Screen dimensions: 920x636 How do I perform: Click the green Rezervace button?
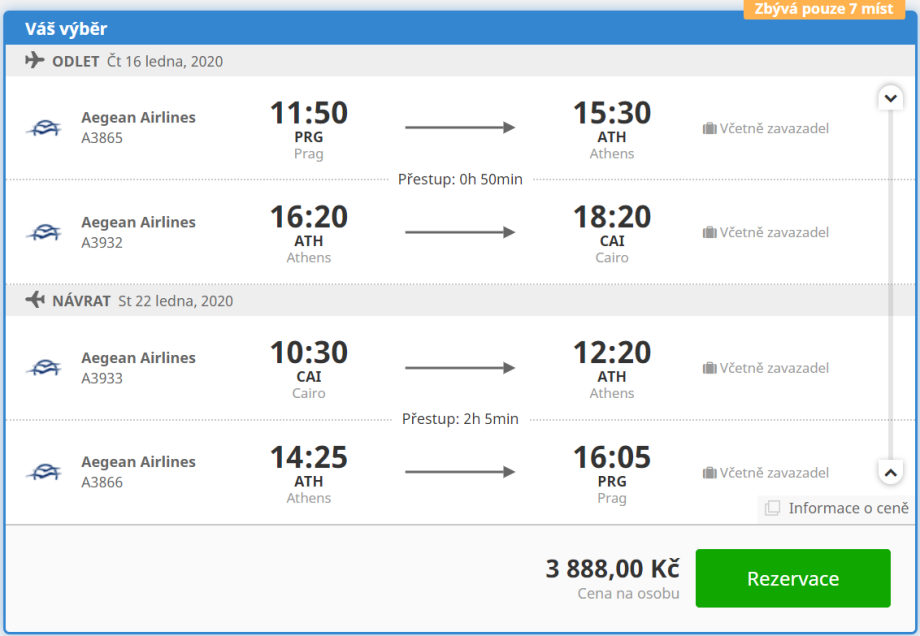coord(792,578)
